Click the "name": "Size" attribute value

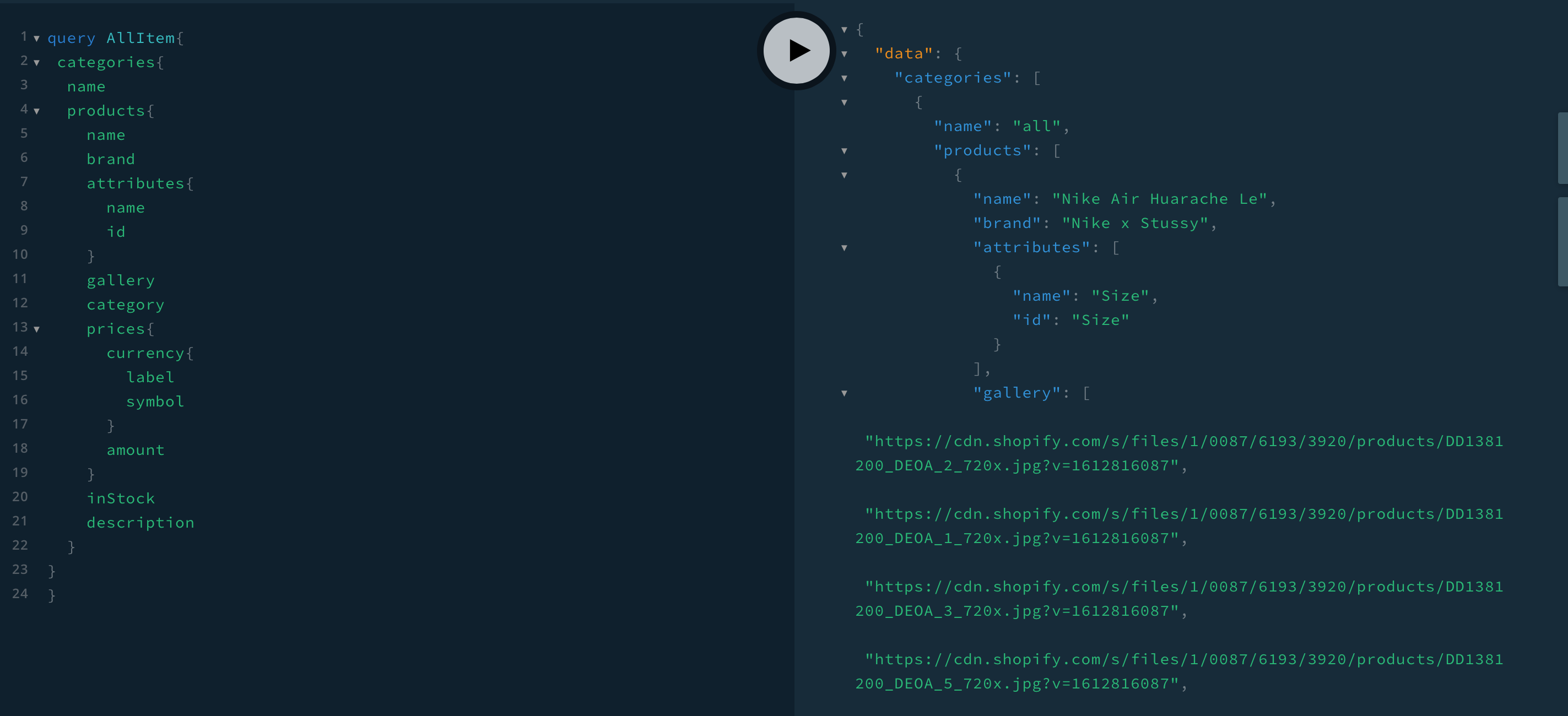(x=1120, y=296)
